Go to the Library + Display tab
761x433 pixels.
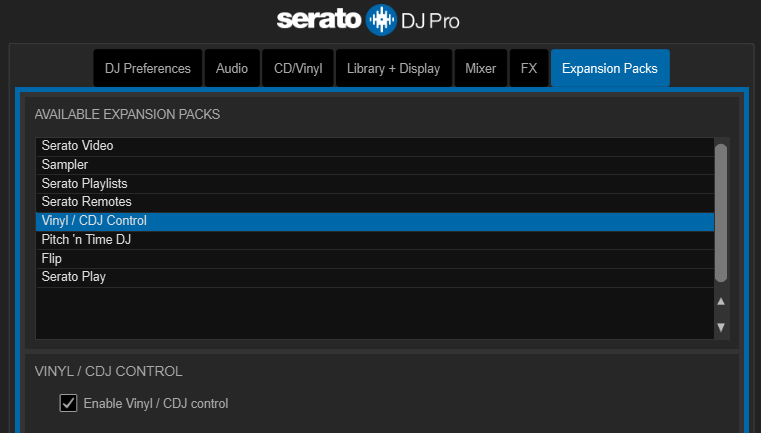[x=393, y=69]
